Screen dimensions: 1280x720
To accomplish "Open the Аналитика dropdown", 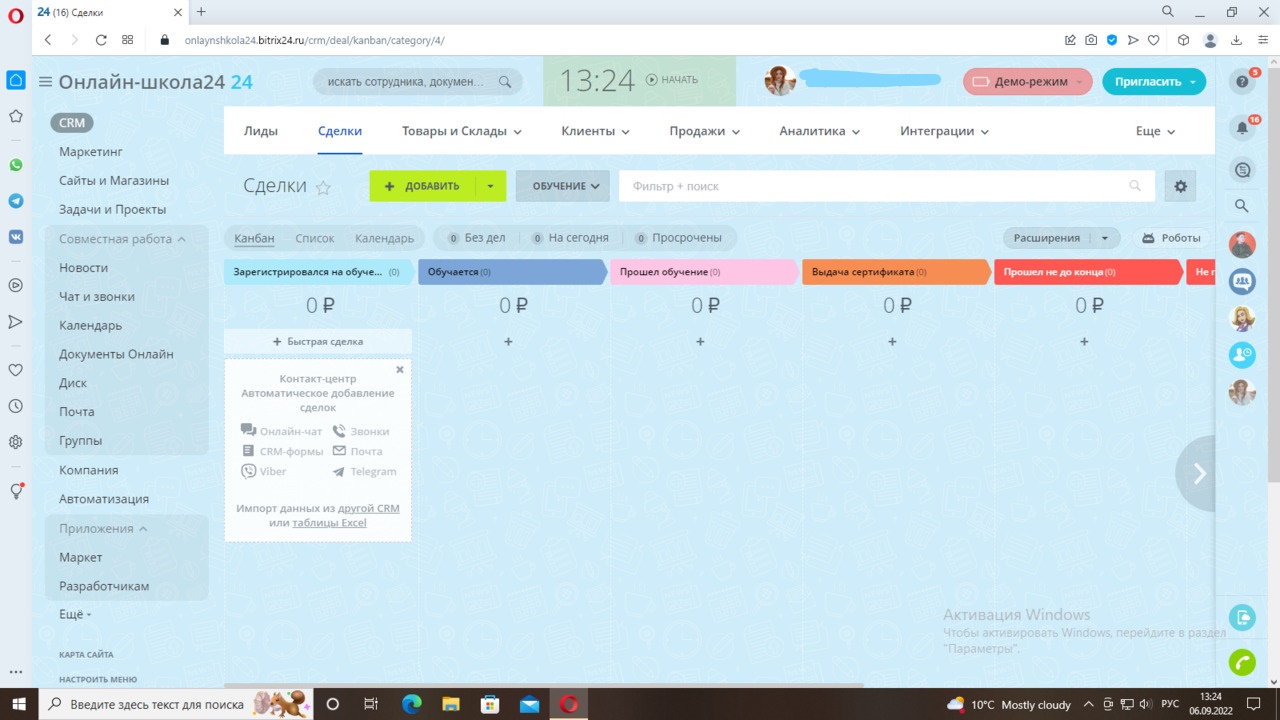I will (820, 131).
